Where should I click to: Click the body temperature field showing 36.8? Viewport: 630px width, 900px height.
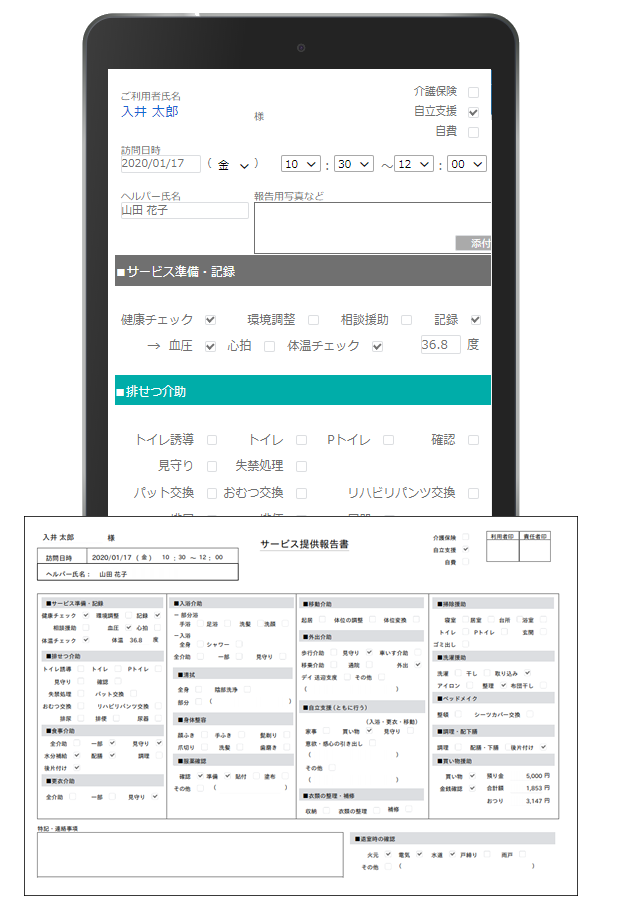point(441,345)
